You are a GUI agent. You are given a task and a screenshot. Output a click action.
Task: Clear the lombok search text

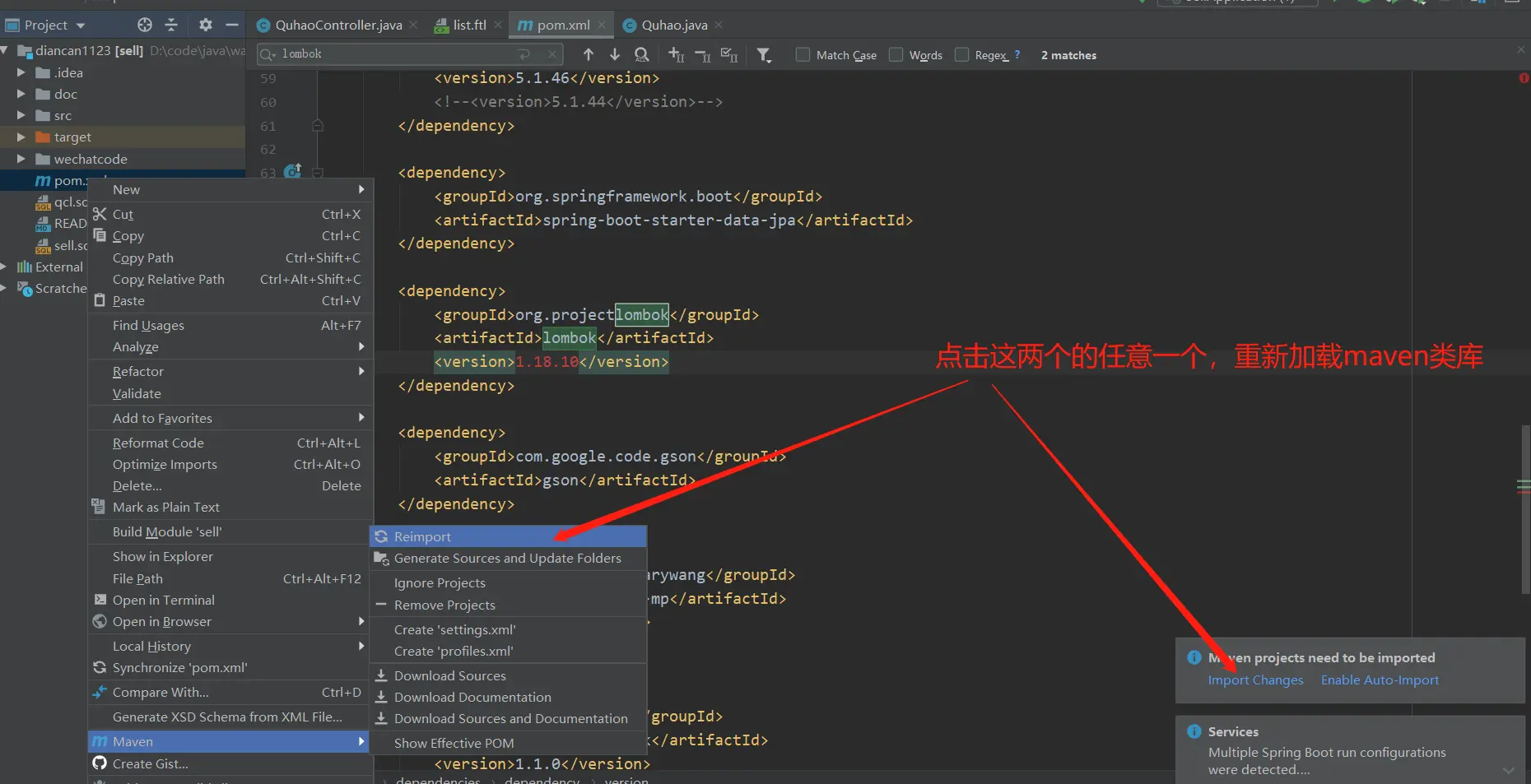(551, 54)
